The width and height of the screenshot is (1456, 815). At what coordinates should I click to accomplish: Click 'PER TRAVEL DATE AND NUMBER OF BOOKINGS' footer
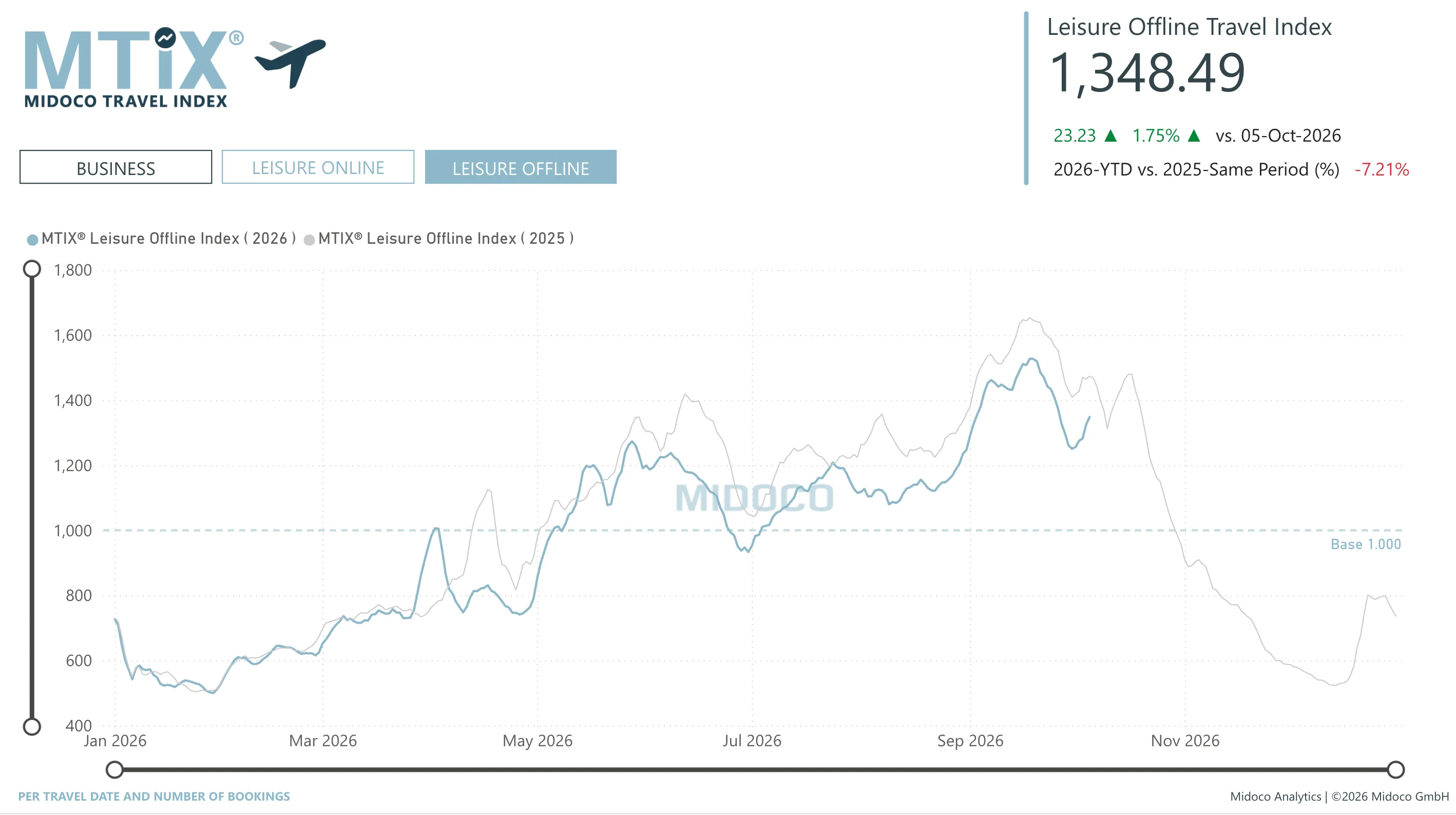pyautogui.click(x=154, y=797)
